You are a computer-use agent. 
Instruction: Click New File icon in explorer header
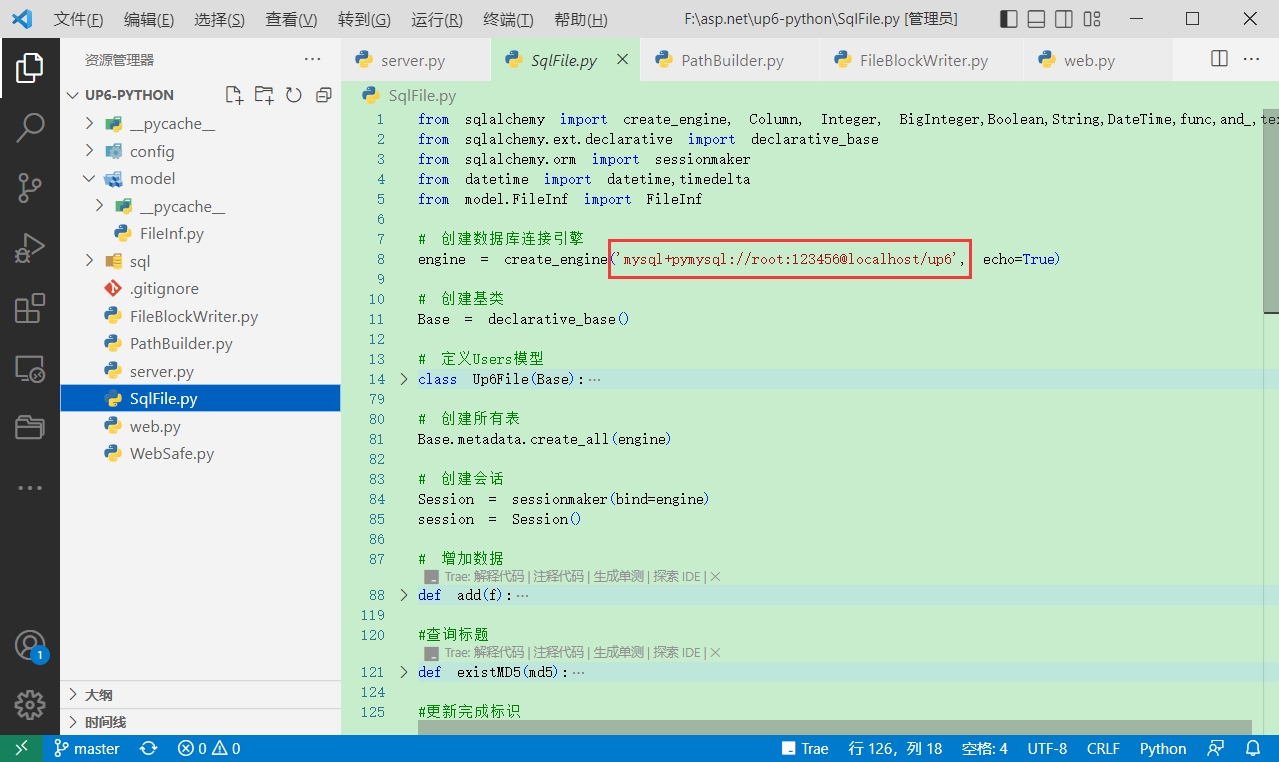point(234,95)
